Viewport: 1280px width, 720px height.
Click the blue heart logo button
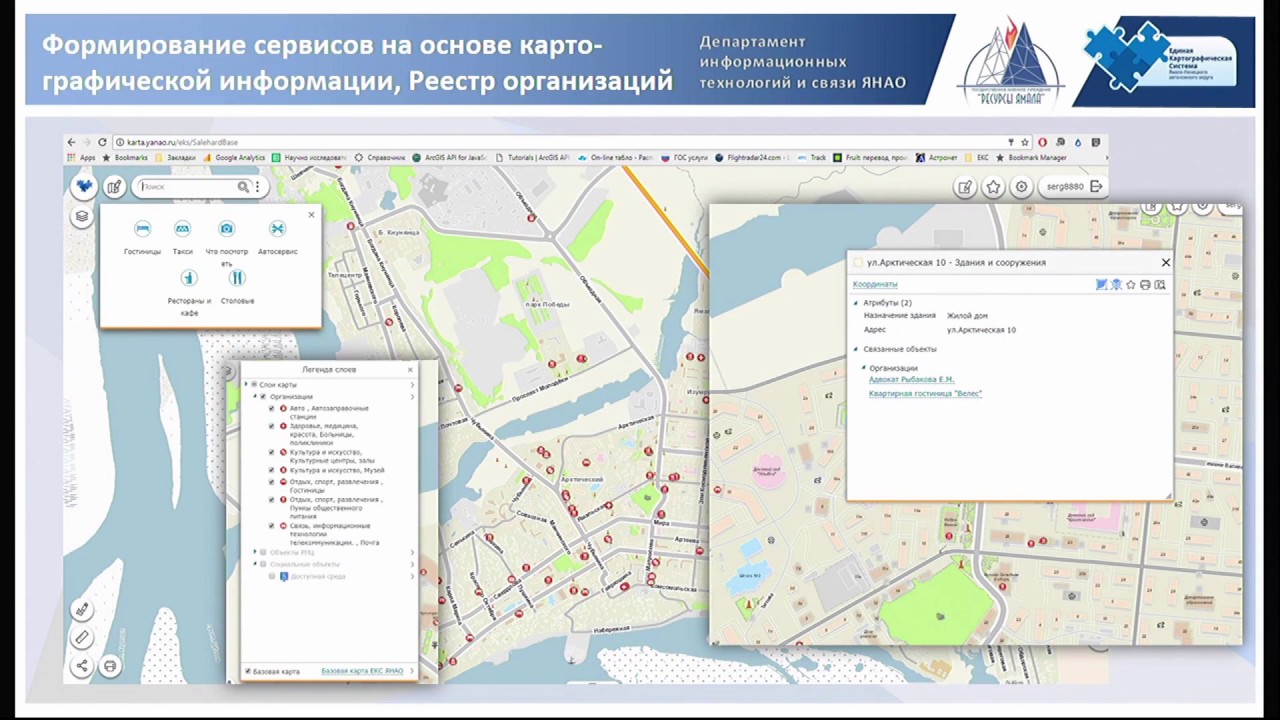[x=84, y=186]
